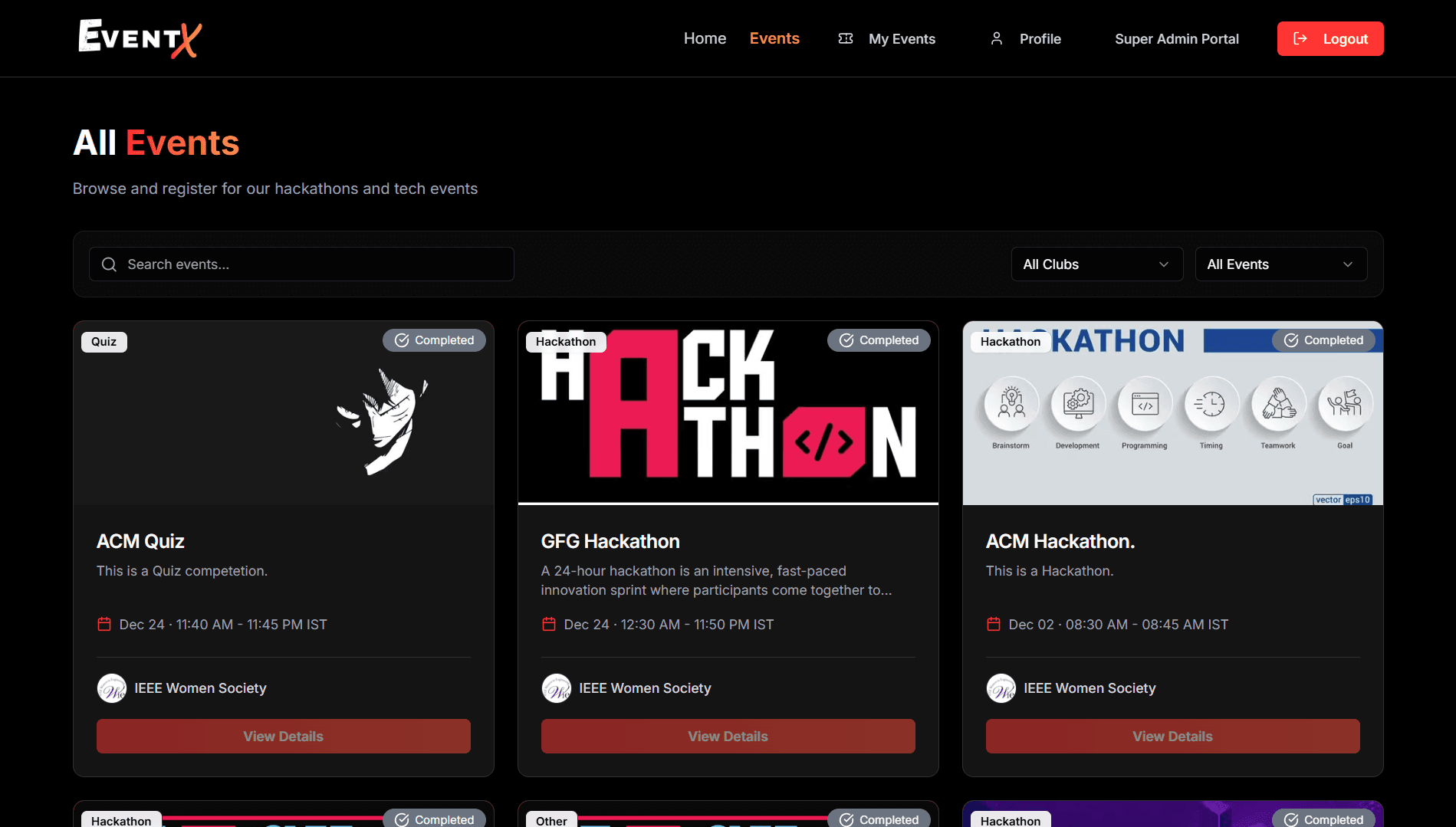Open the Profile page

pos(1025,38)
